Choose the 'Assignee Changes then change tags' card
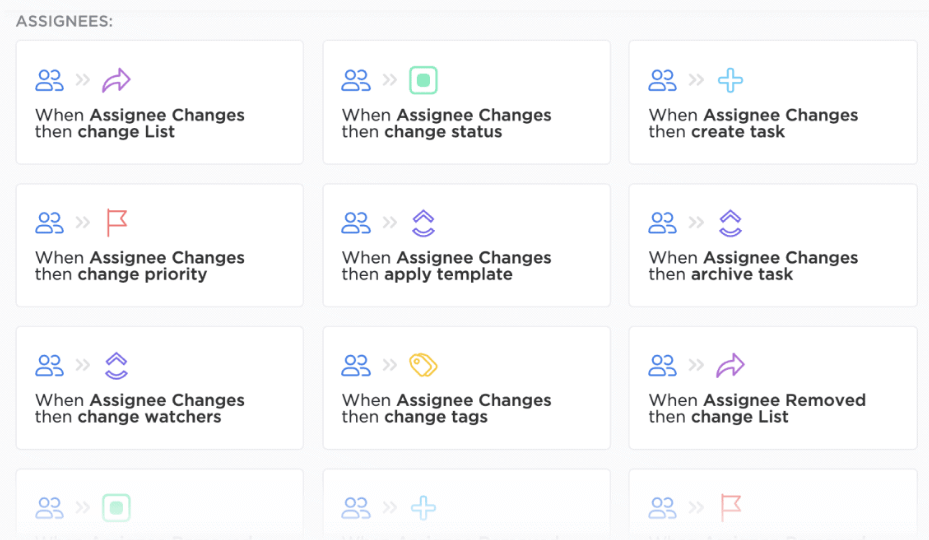Viewport: 929px width, 540px height. [x=466, y=388]
